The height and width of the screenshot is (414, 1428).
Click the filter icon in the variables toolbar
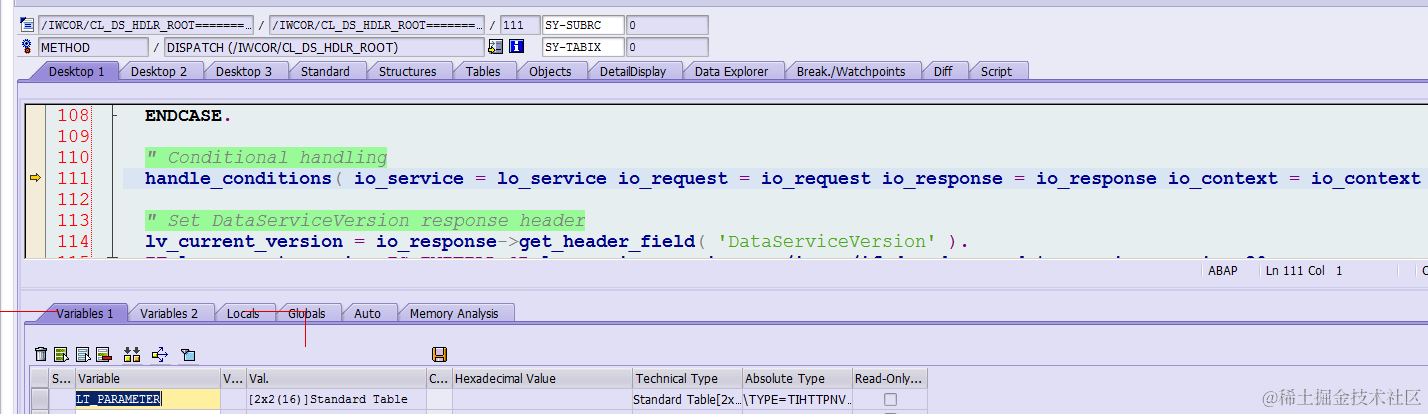pyautogui.click(x=187, y=354)
